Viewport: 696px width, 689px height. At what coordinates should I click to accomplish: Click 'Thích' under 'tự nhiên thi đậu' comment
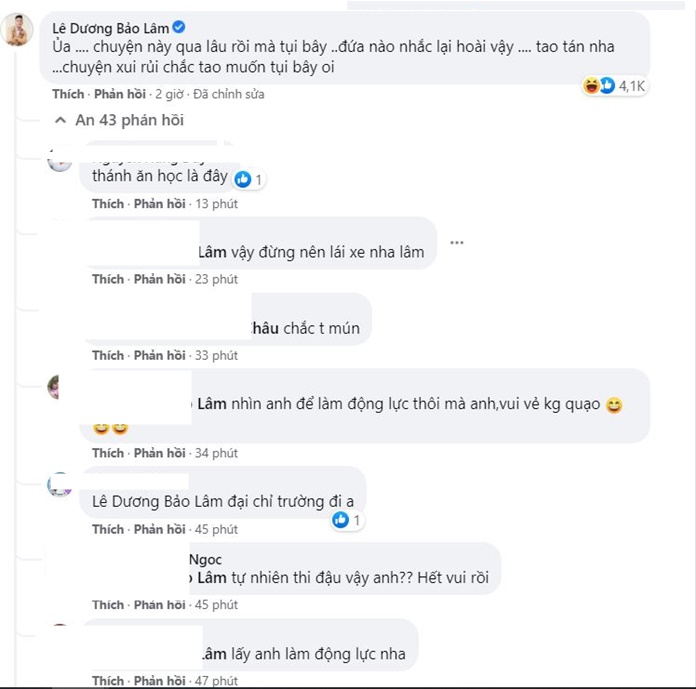[x=107, y=605]
